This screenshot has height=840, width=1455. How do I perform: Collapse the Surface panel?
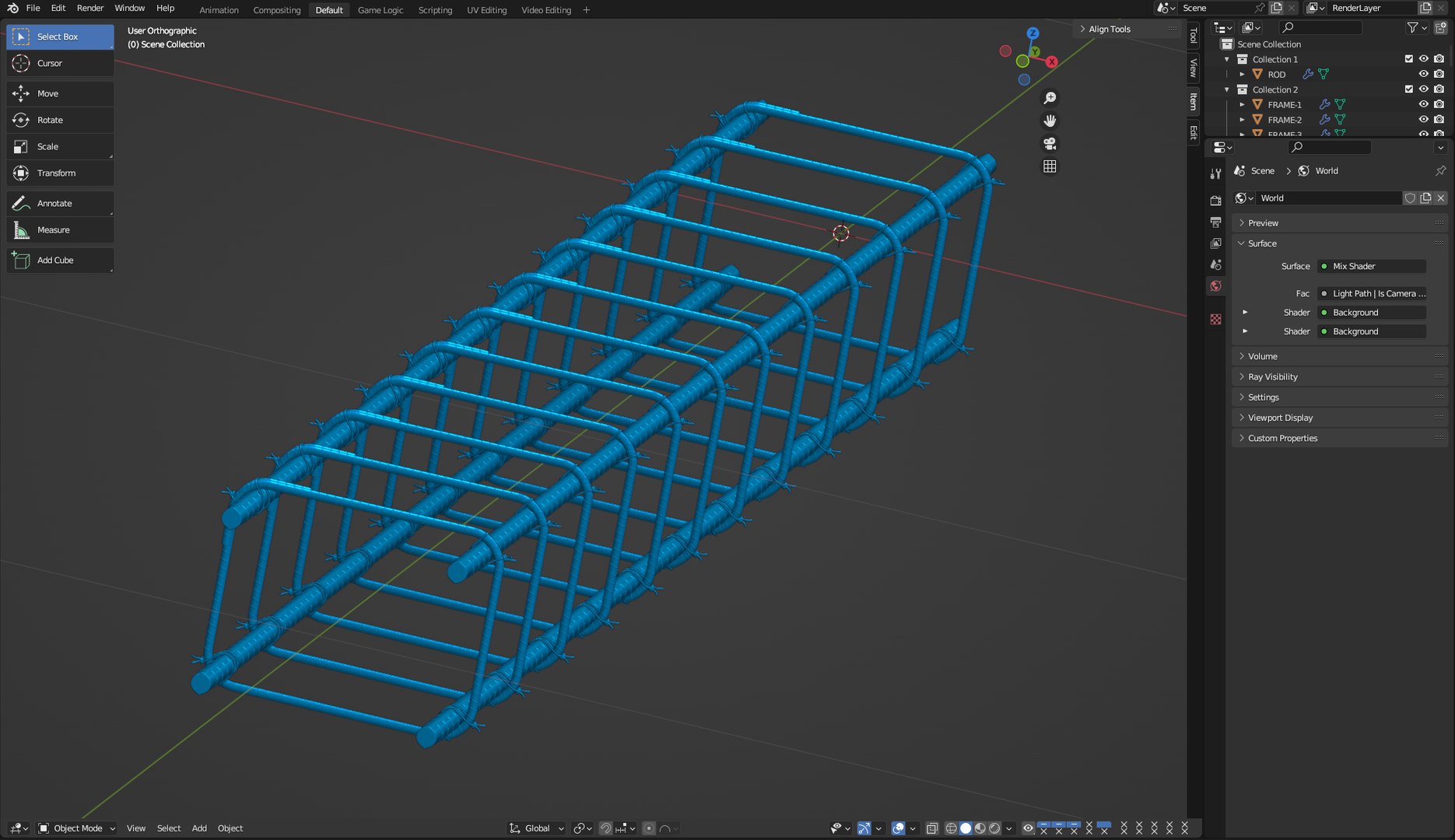pyautogui.click(x=1340, y=243)
